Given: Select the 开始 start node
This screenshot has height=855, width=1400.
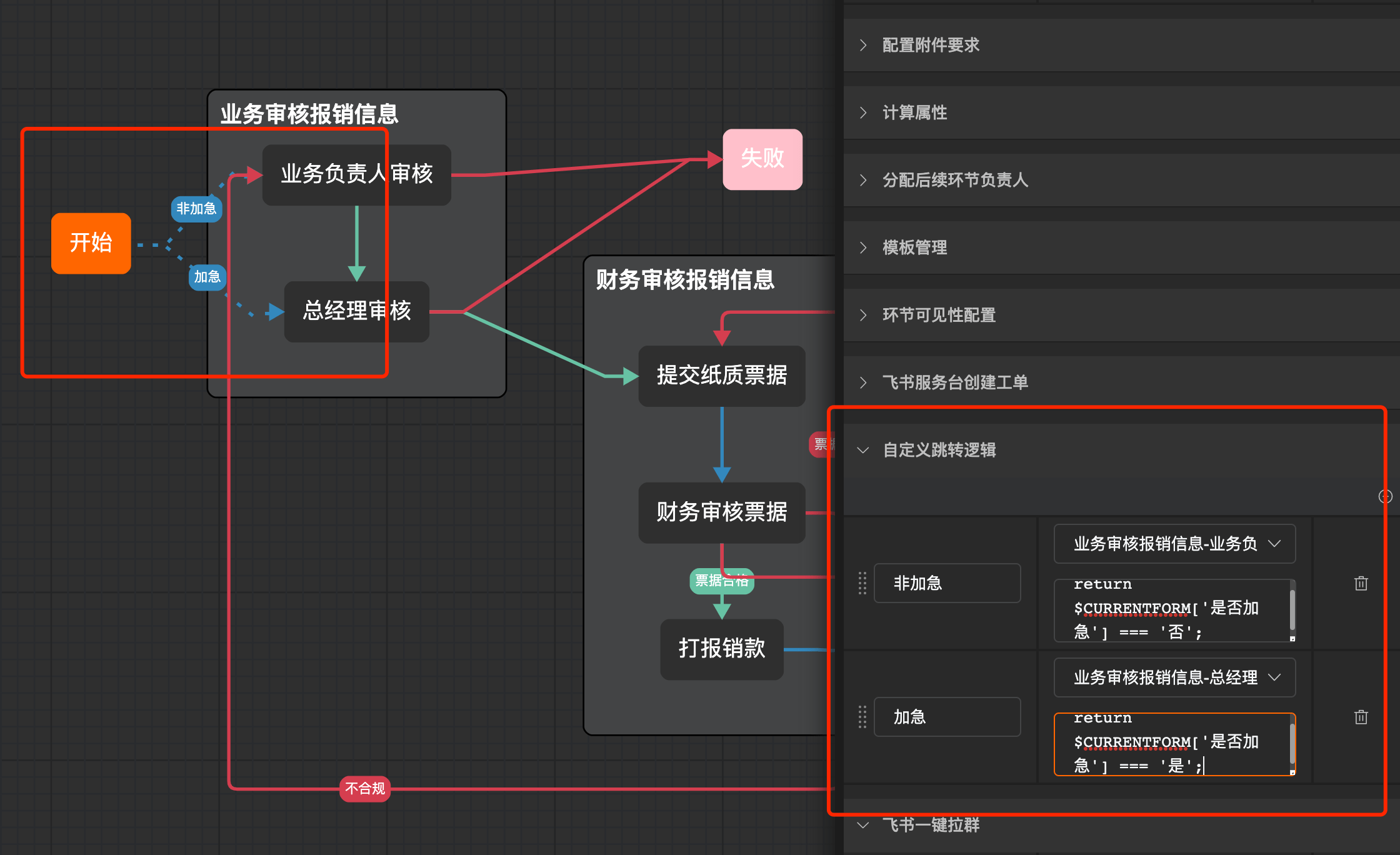Looking at the screenshot, I should [x=91, y=243].
